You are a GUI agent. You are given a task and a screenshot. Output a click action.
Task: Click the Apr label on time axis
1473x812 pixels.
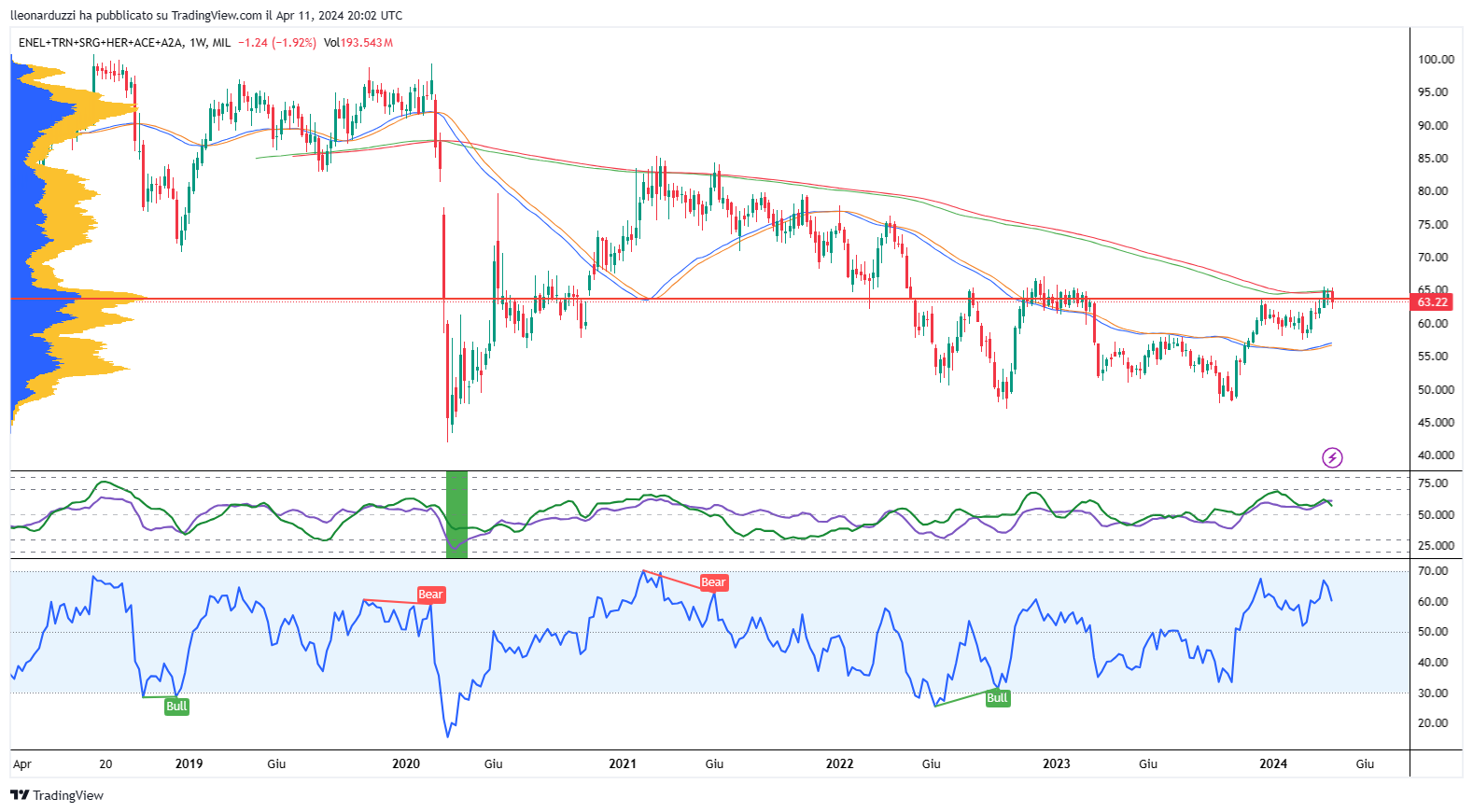(22, 764)
